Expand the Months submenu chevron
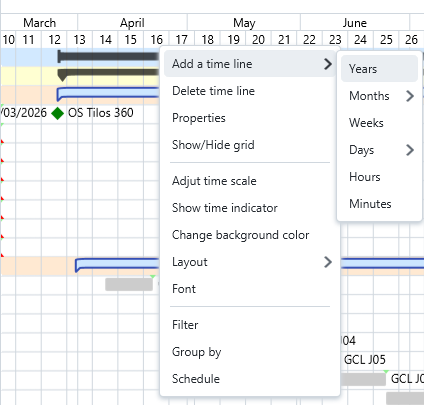 point(410,96)
